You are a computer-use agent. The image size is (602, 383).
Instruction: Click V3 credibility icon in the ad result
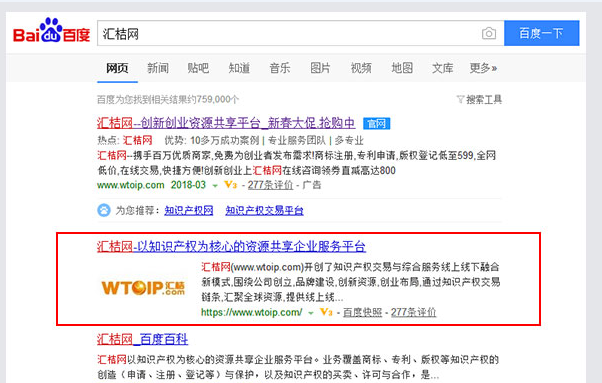click(230, 185)
